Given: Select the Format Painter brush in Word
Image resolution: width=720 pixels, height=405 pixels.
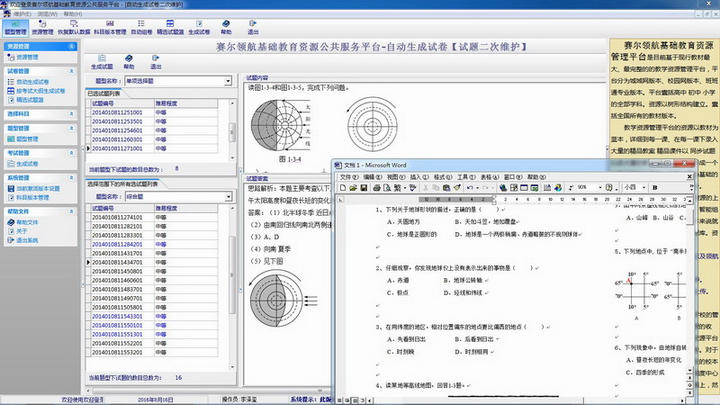Looking at the screenshot, I should (457, 188).
